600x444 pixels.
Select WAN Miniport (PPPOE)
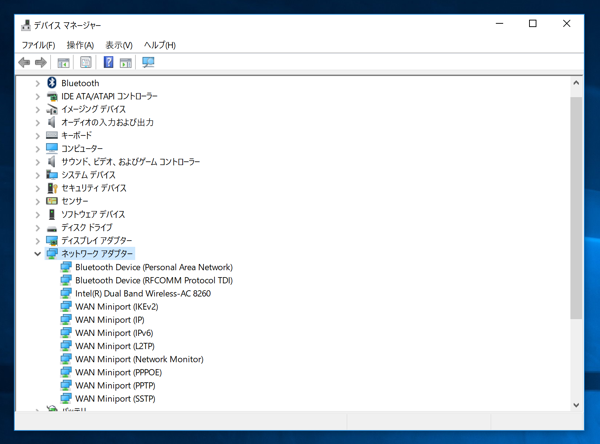(x=119, y=372)
